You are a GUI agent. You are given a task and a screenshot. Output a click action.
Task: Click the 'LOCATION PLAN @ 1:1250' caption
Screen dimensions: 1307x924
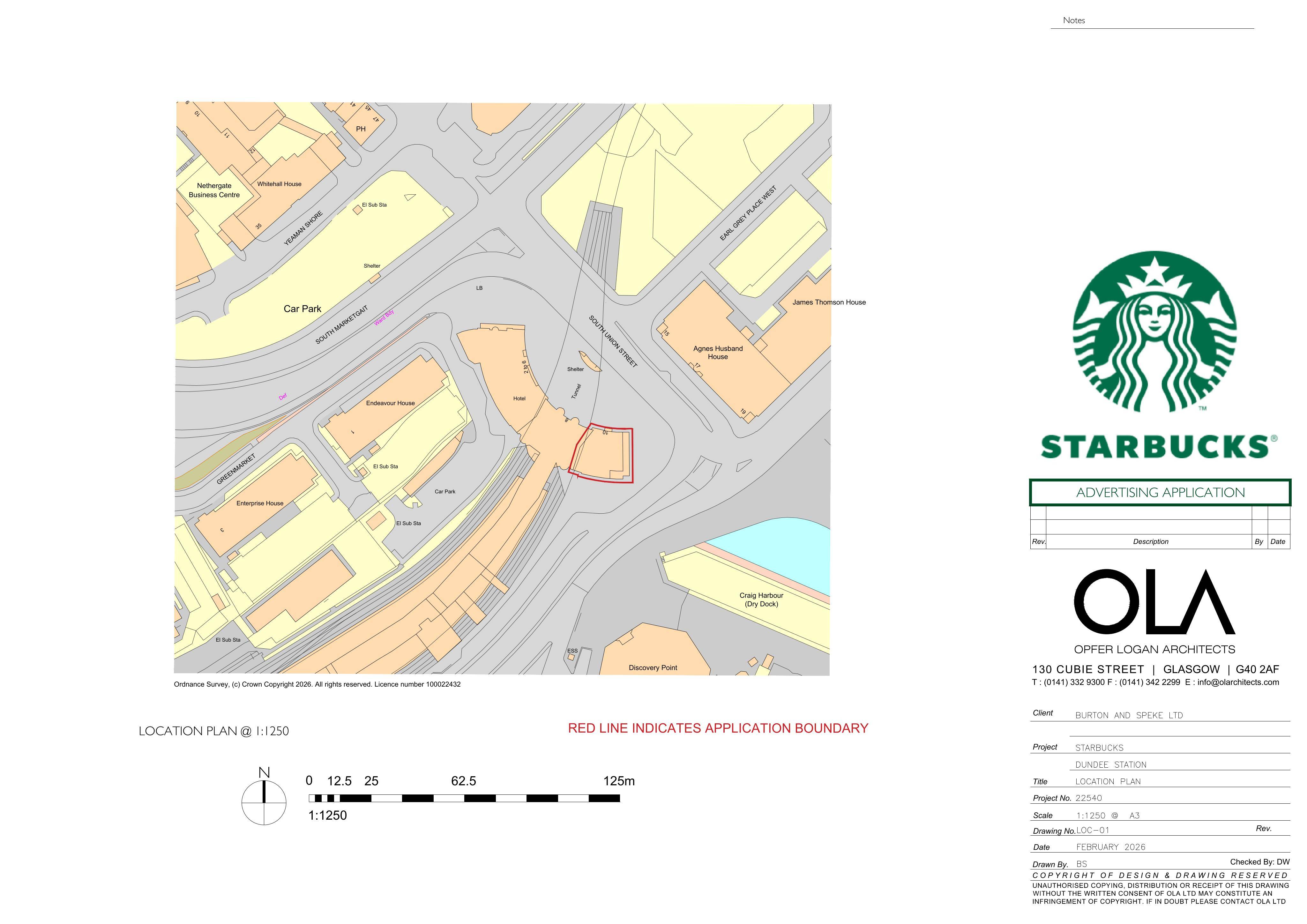point(214,731)
